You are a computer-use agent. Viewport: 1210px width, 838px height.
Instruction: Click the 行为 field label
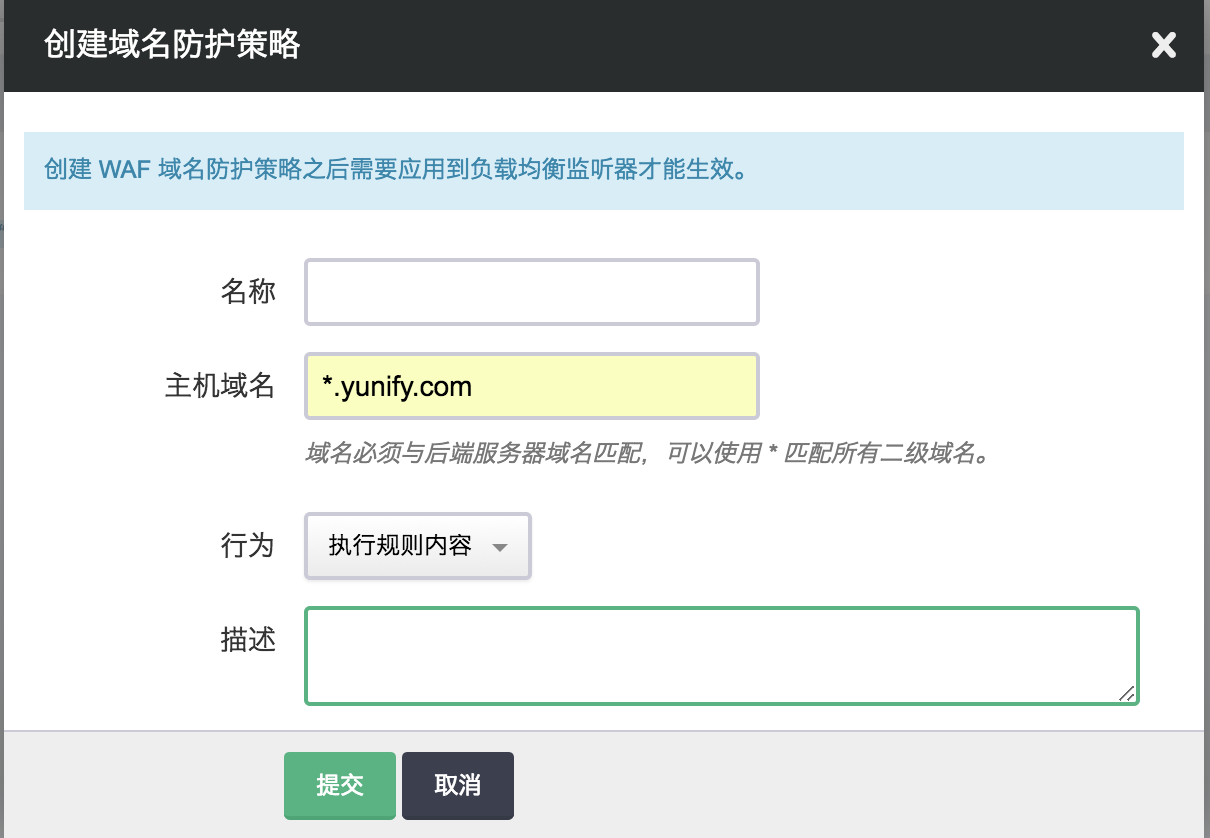[x=248, y=546]
